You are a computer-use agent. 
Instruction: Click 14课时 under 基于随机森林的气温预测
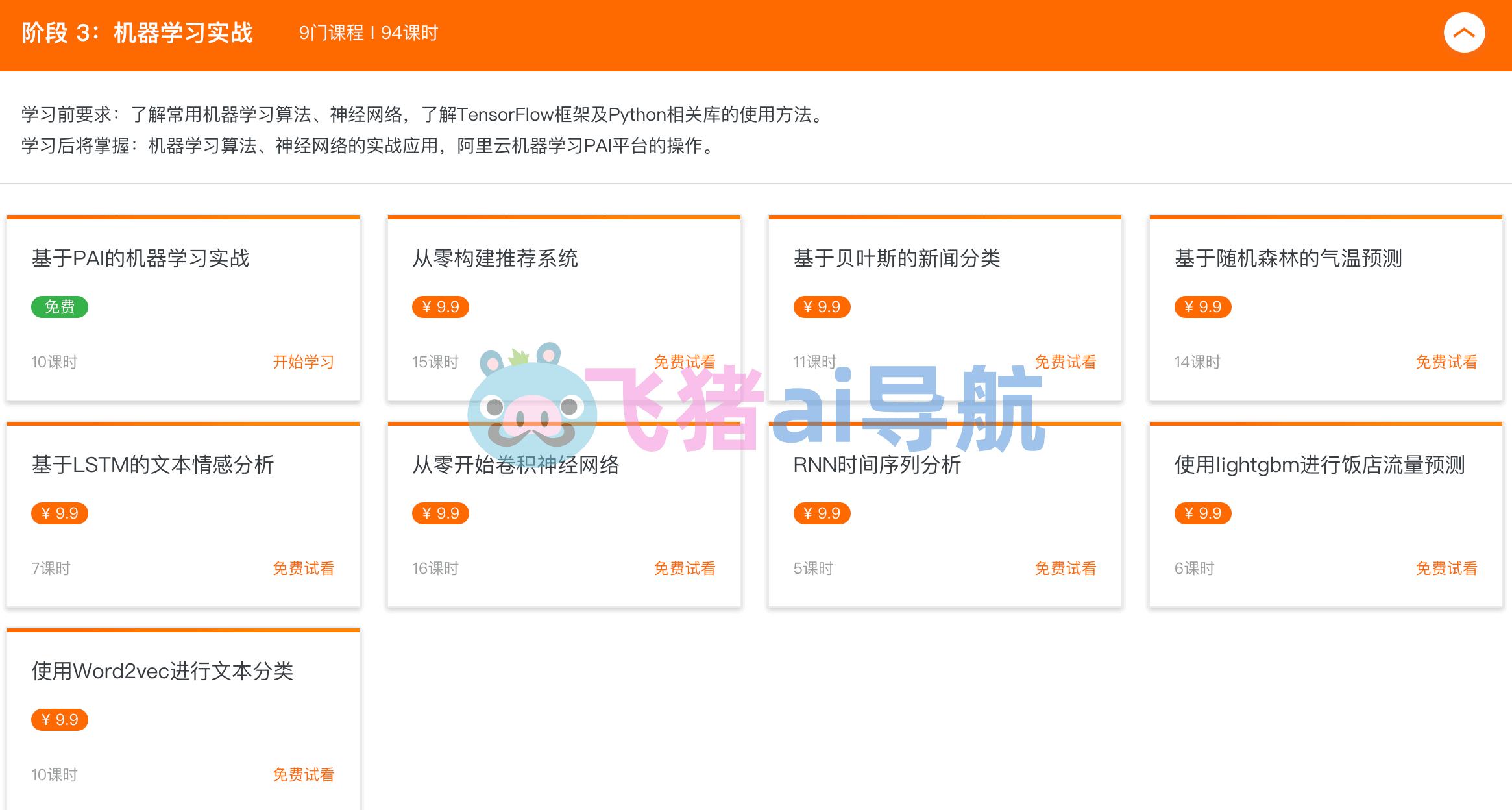pyautogui.click(x=1197, y=362)
